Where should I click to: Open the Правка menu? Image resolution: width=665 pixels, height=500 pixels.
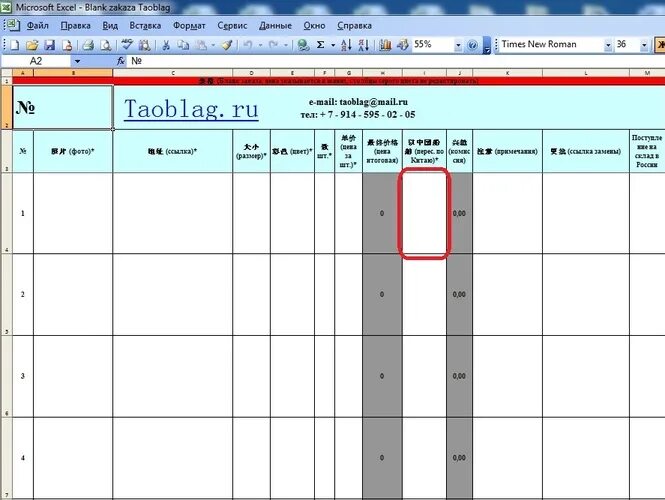tap(75, 26)
